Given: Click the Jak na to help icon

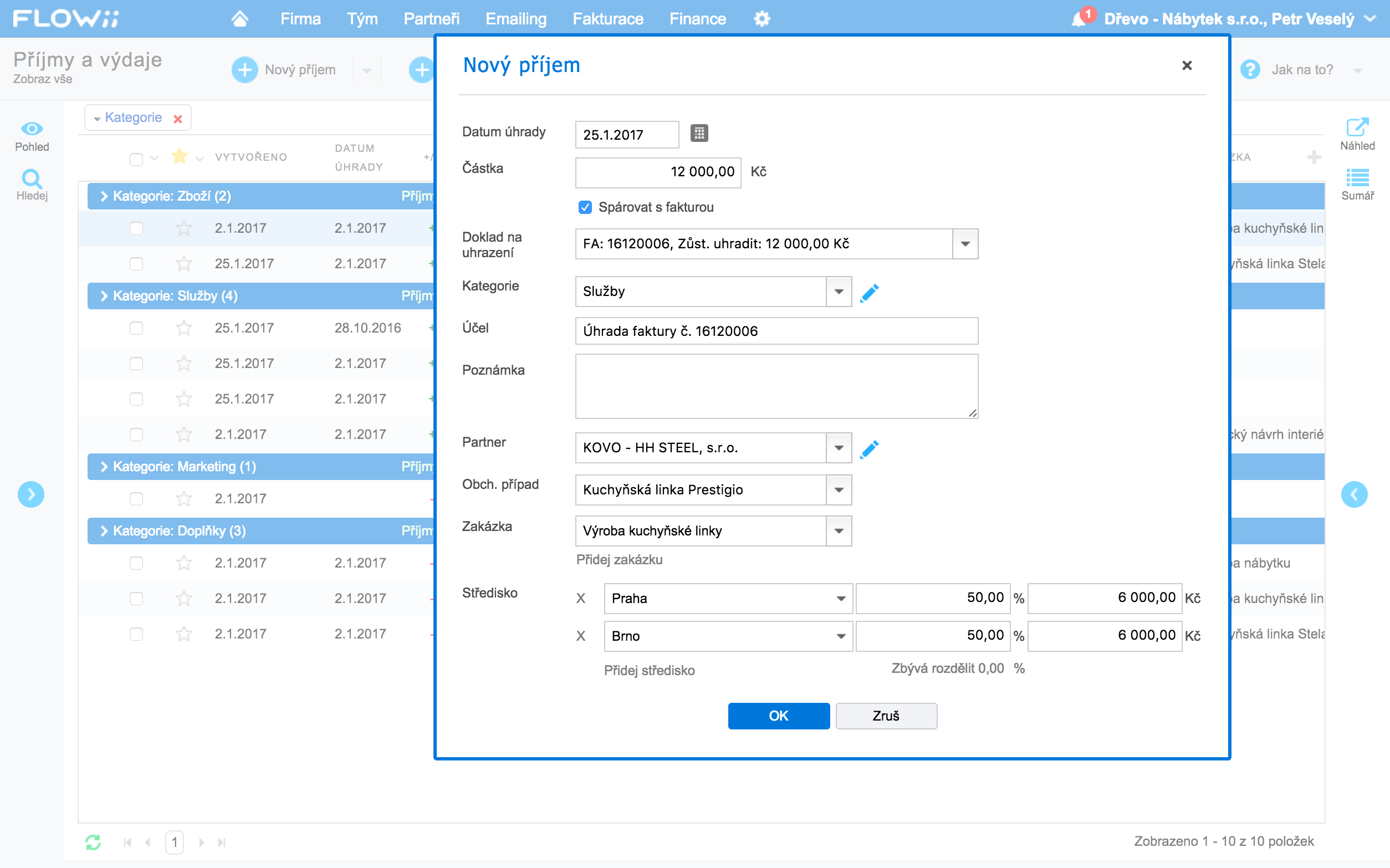Looking at the screenshot, I should tap(1249, 69).
